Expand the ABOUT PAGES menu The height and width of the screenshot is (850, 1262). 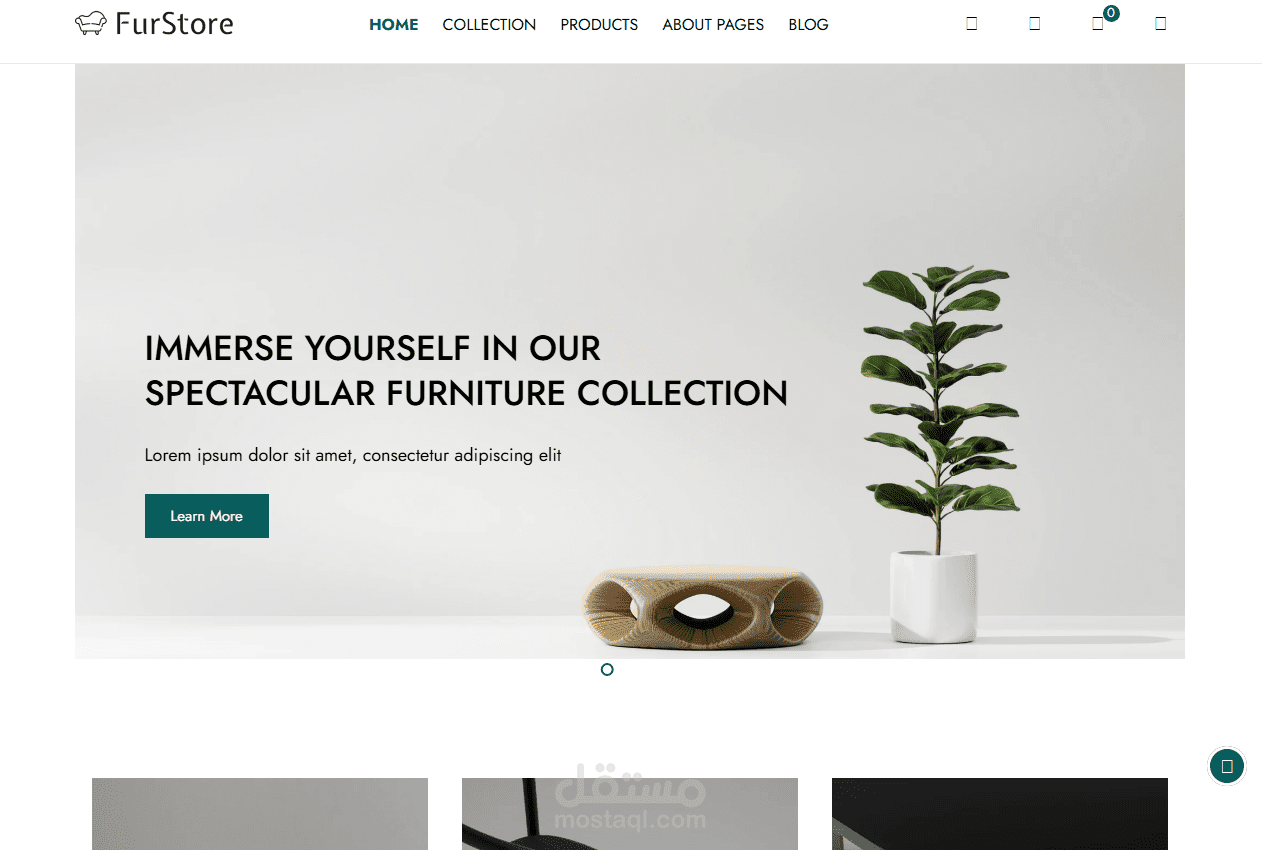[x=713, y=25]
